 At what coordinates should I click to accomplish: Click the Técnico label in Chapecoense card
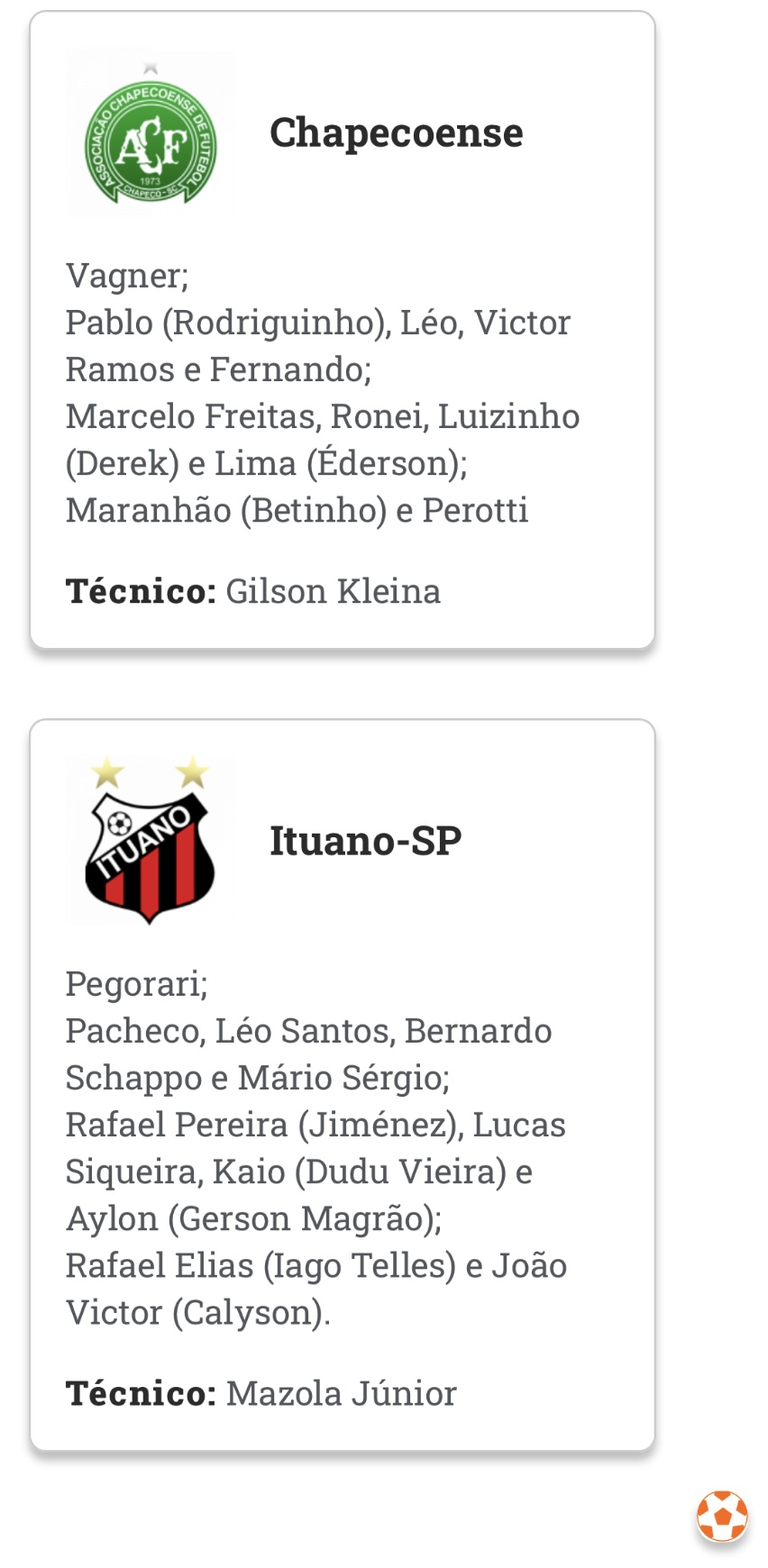pos(141,591)
